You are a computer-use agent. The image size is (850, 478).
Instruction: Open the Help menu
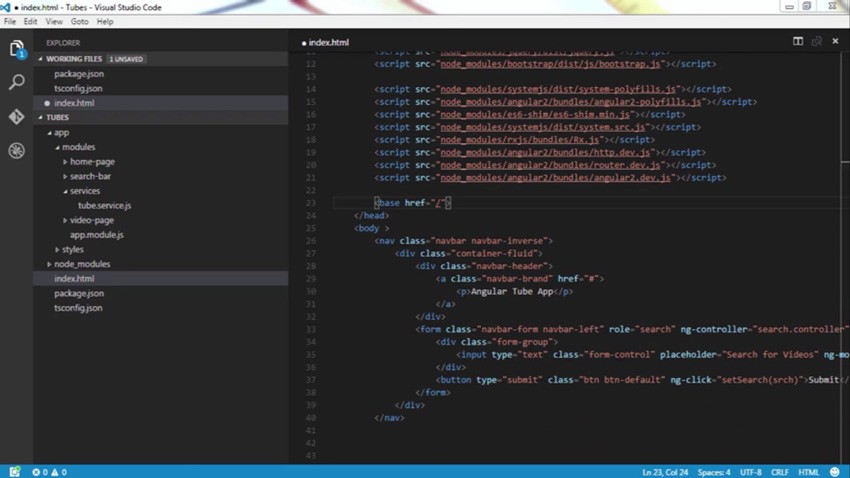pyautogui.click(x=105, y=22)
